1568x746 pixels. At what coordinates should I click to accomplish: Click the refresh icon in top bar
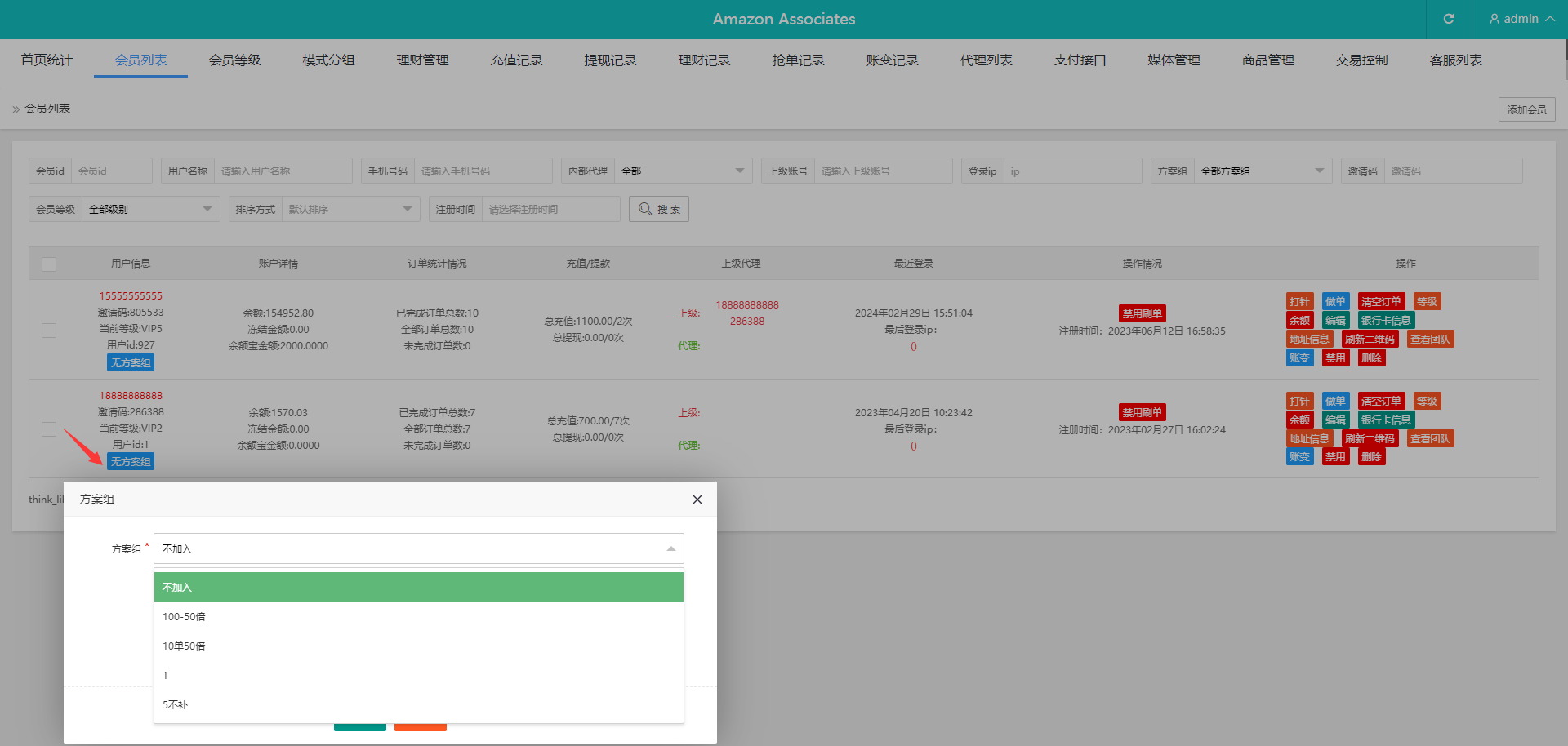coord(1448,19)
